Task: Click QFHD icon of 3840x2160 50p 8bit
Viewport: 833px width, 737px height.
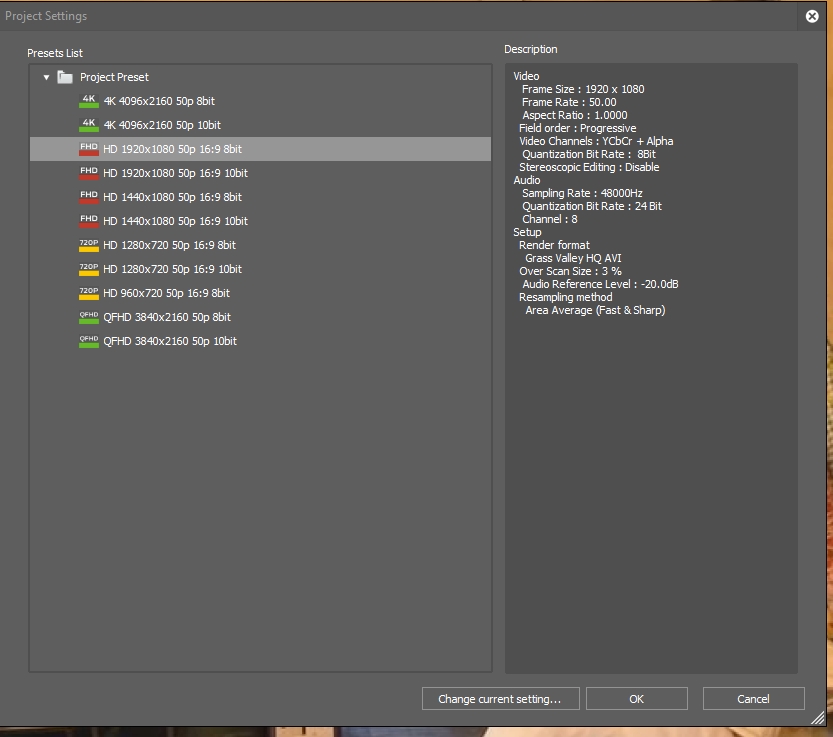Action: [x=89, y=317]
